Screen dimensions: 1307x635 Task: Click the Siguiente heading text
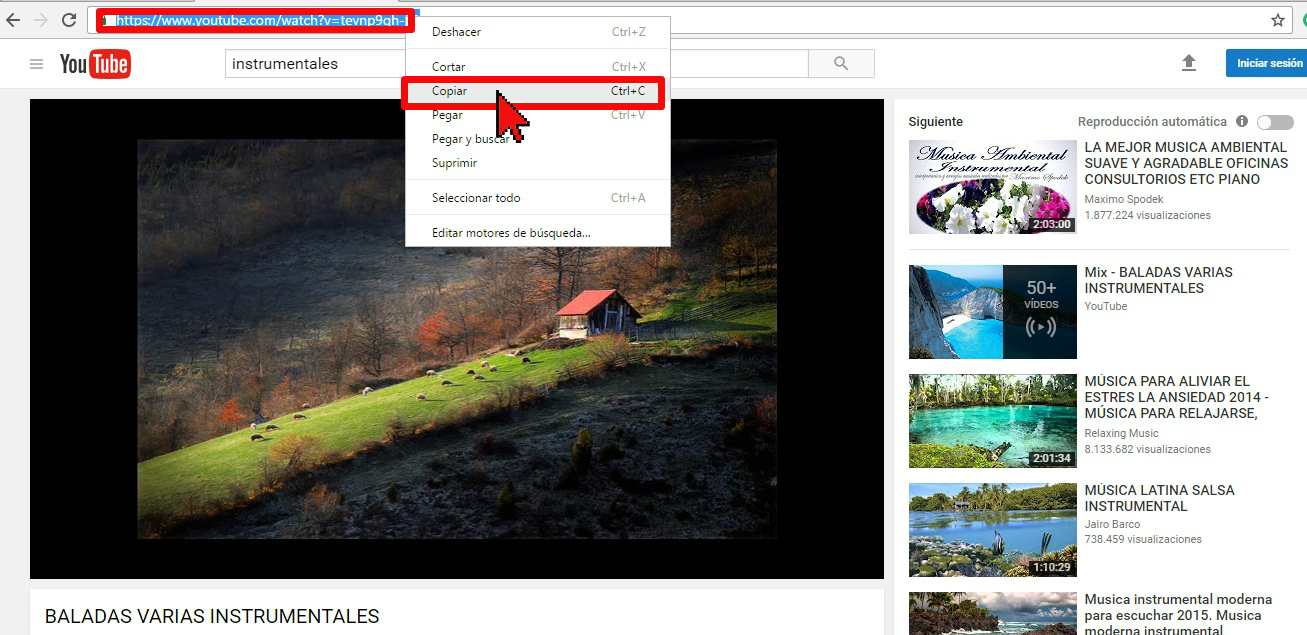(936, 121)
